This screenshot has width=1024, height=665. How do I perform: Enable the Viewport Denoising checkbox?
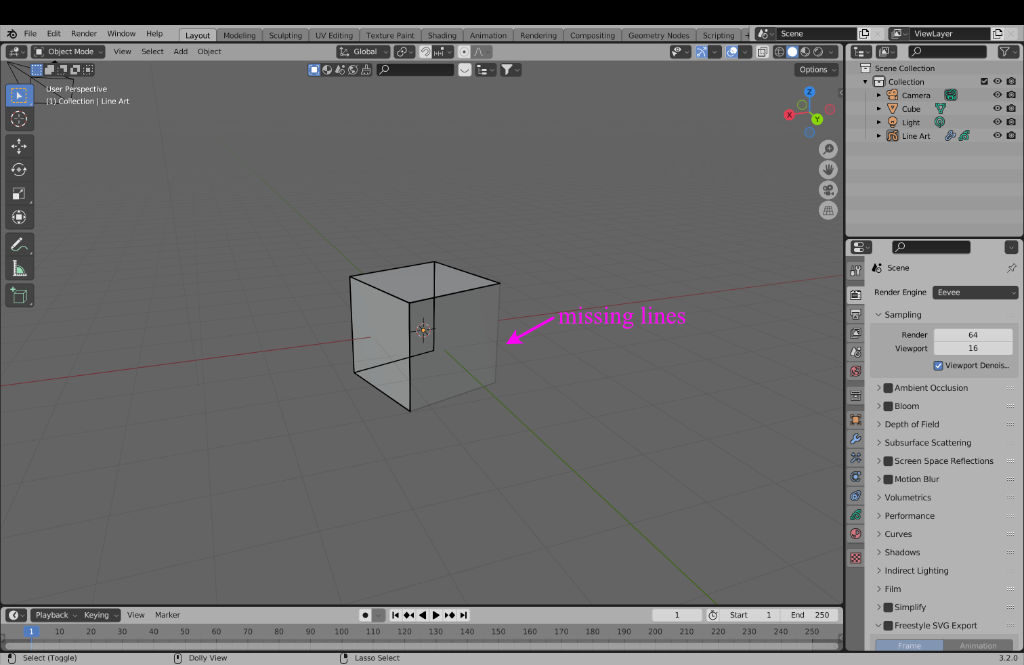point(938,365)
